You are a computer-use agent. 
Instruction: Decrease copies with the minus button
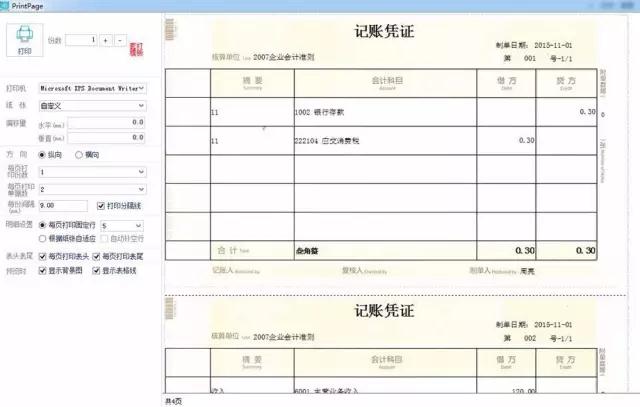tap(120, 39)
